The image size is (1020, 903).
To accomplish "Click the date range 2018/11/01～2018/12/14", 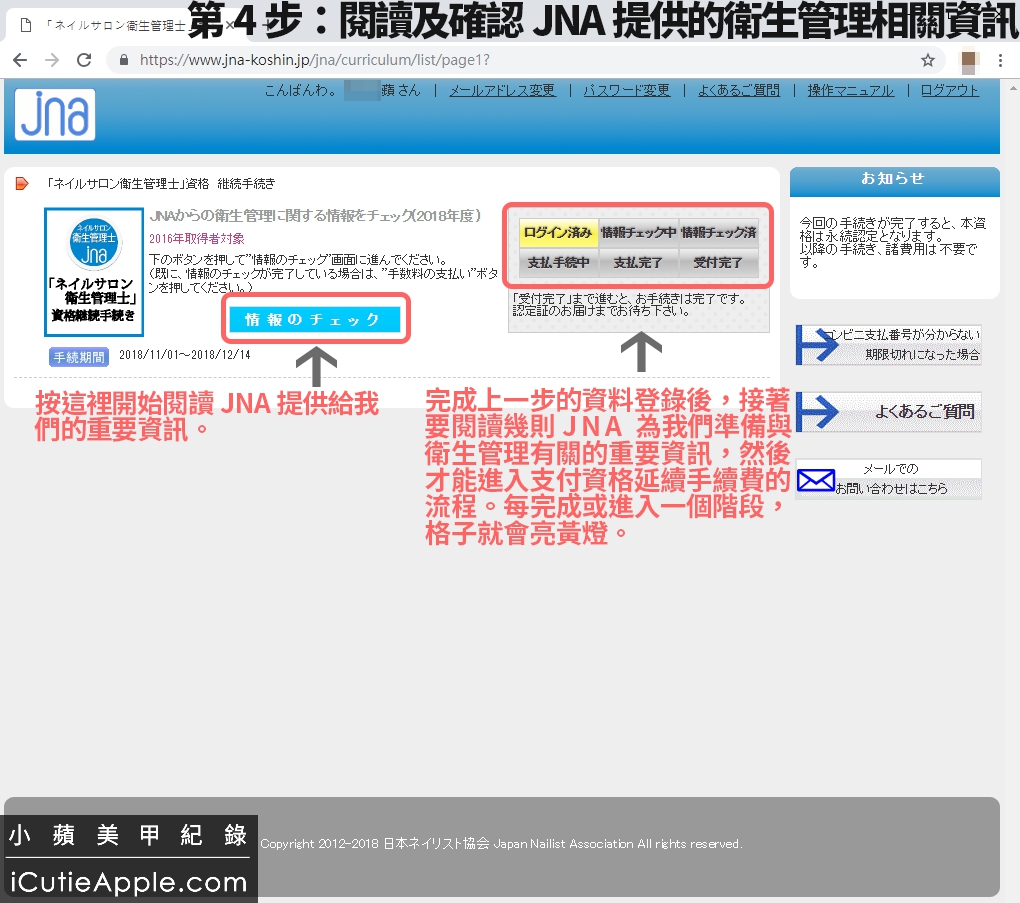I will (185, 355).
